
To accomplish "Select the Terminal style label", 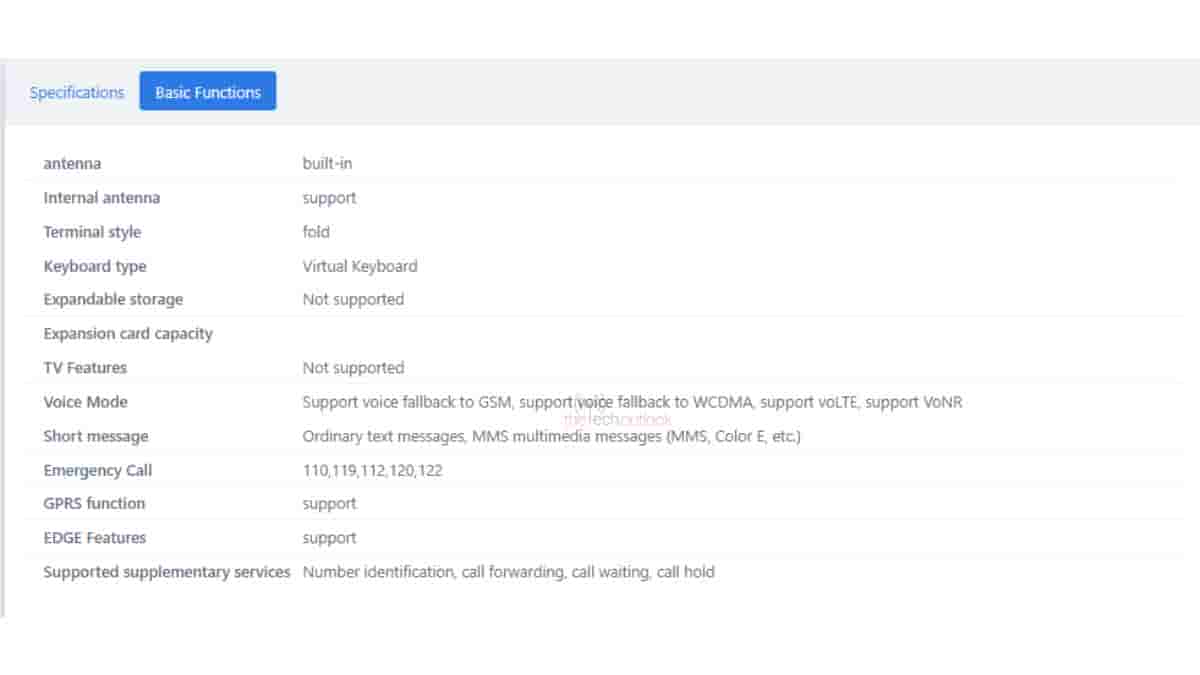I will 92,232.
